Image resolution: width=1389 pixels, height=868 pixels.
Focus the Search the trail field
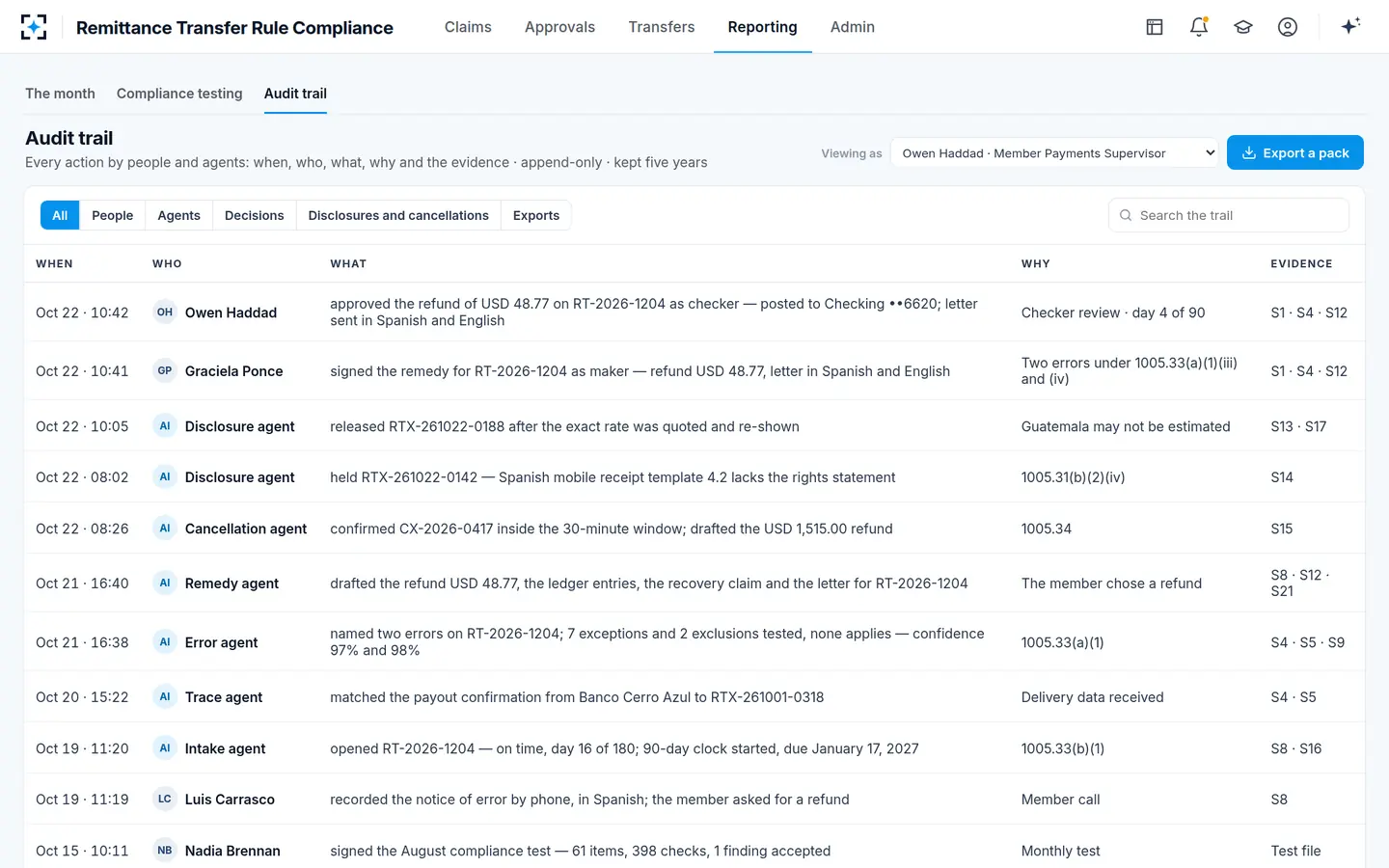[x=1229, y=215]
